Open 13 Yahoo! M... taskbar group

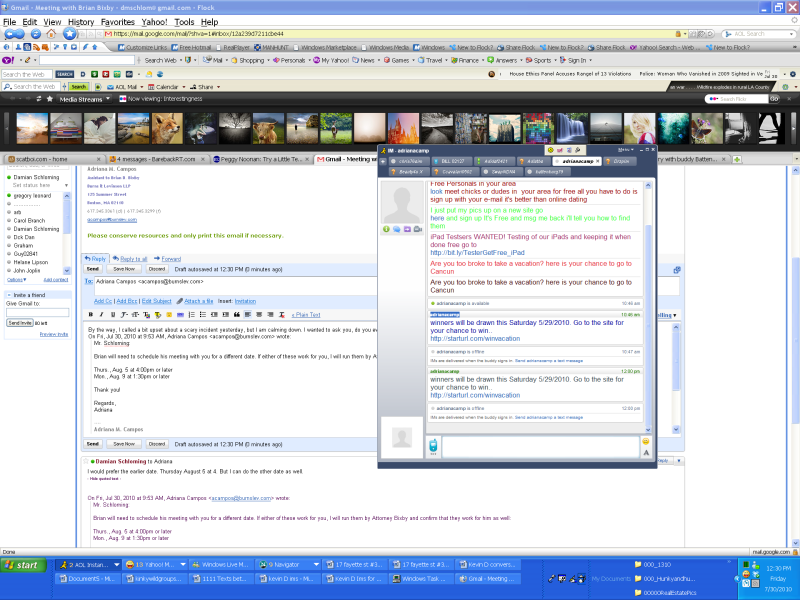pyautogui.click(x=156, y=565)
